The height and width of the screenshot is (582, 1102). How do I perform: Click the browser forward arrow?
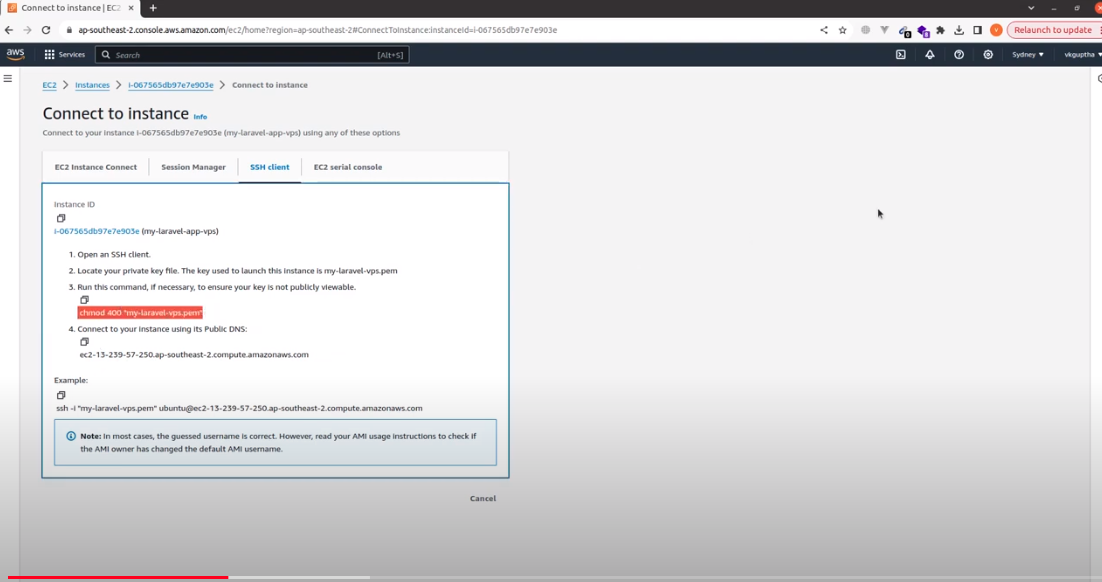pyautogui.click(x=27, y=30)
